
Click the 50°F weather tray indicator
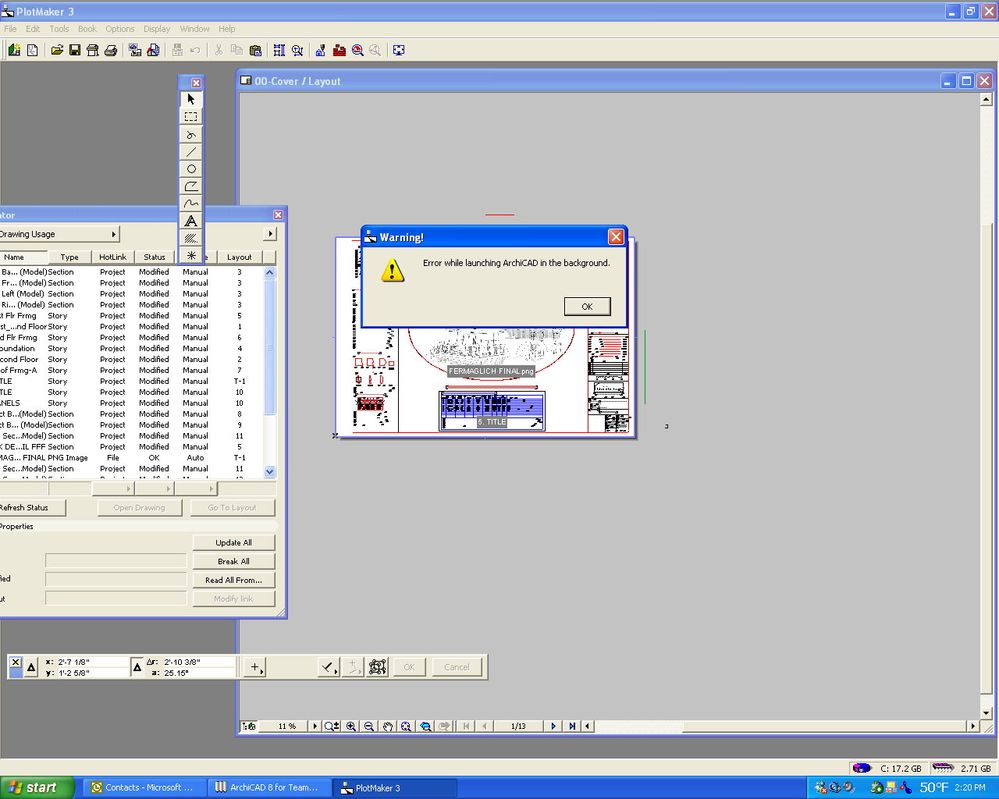933,788
